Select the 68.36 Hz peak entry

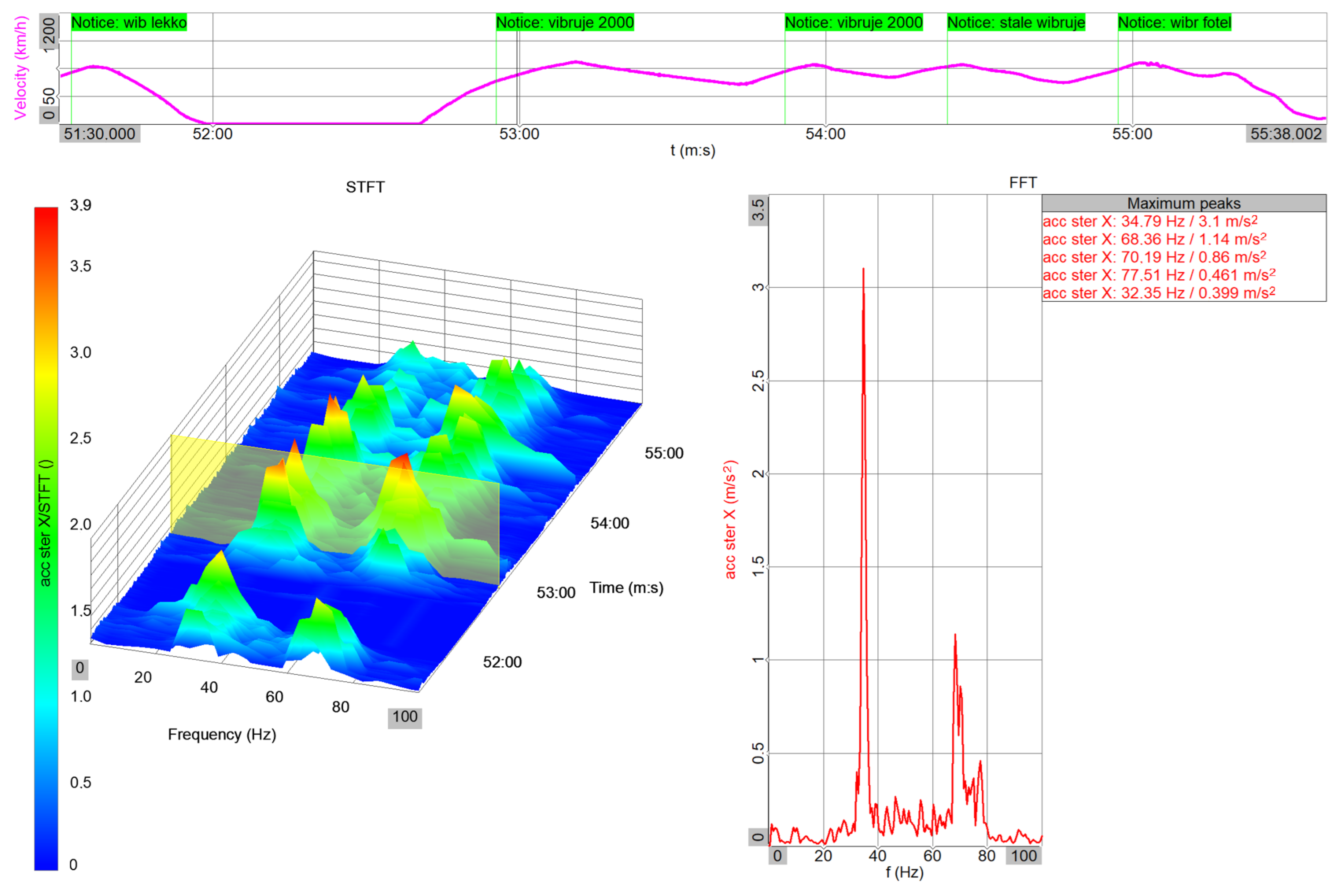click(1154, 240)
